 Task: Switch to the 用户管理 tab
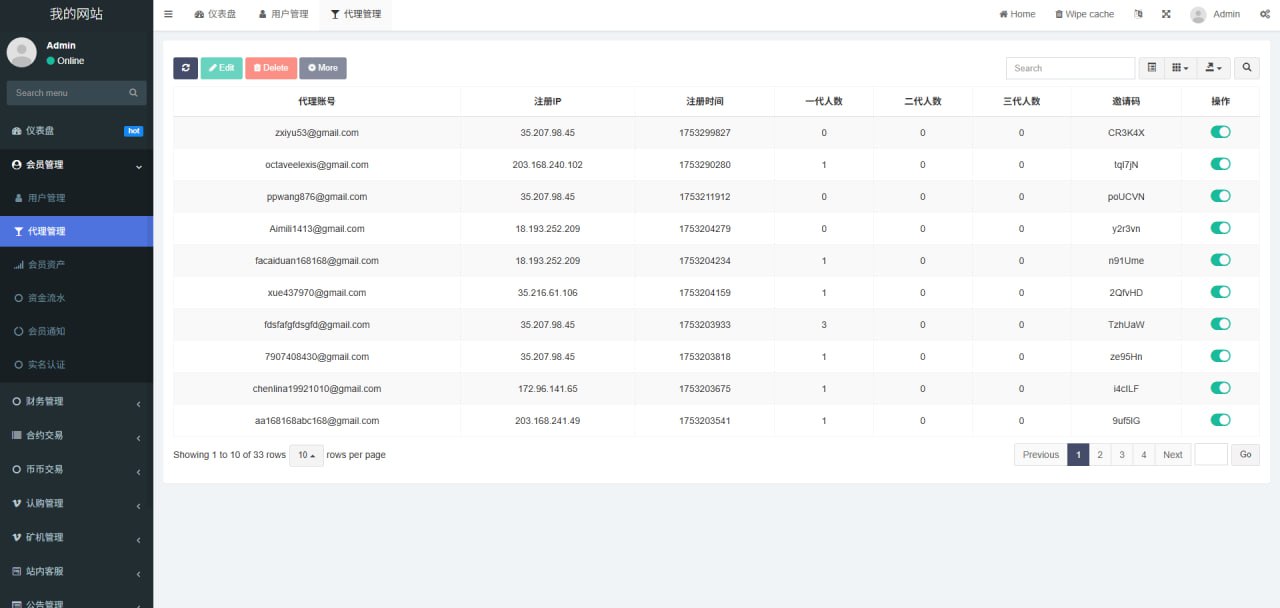pos(283,14)
